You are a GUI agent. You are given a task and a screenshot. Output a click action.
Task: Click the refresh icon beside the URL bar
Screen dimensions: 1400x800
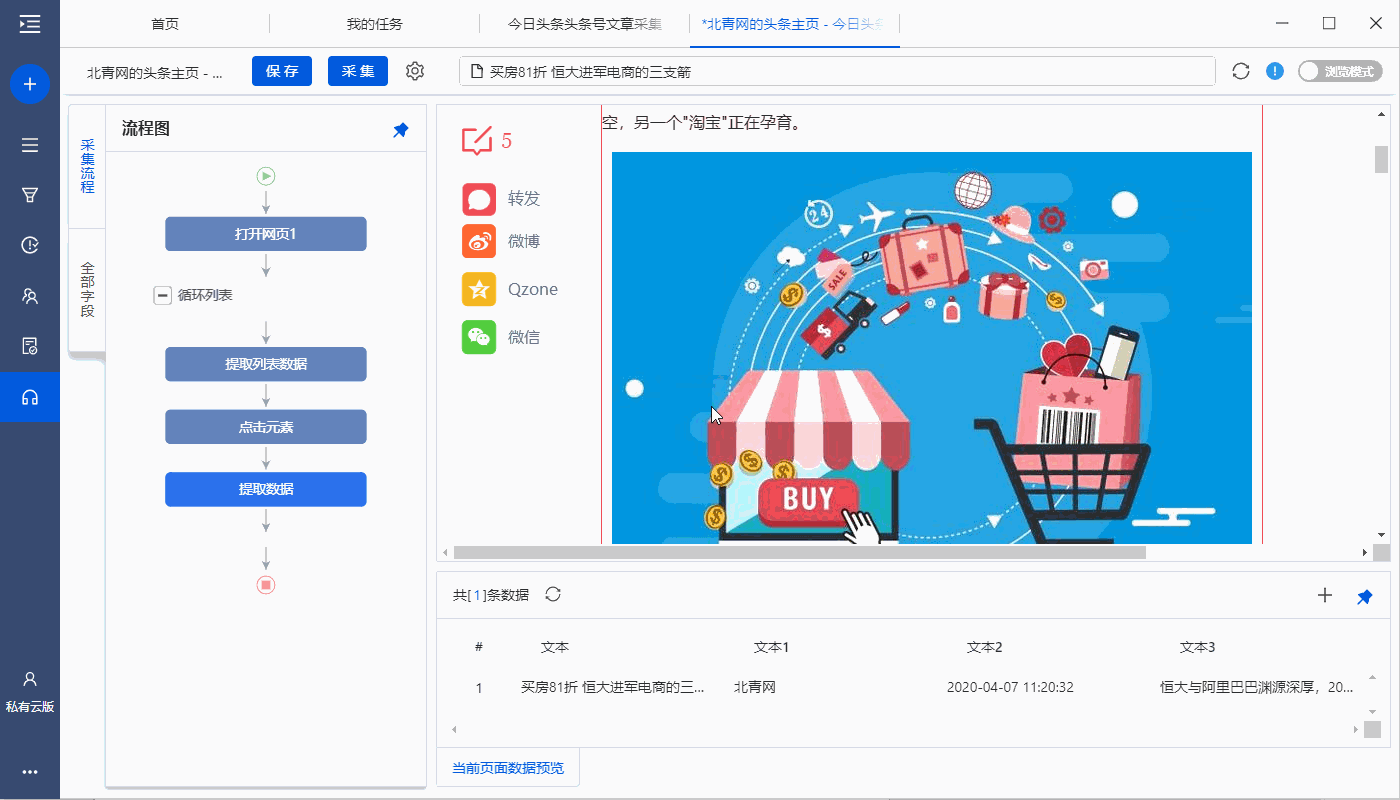[1241, 71]
